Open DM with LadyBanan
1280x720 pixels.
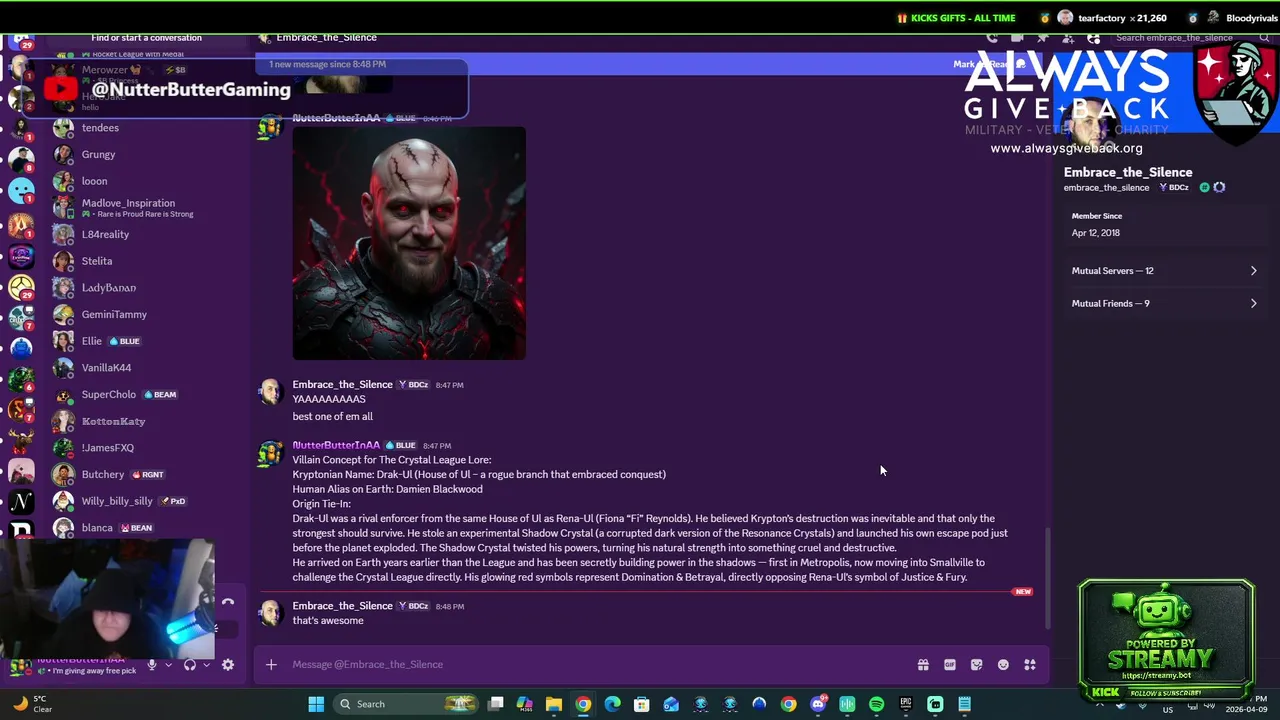[x=144, y=288]
